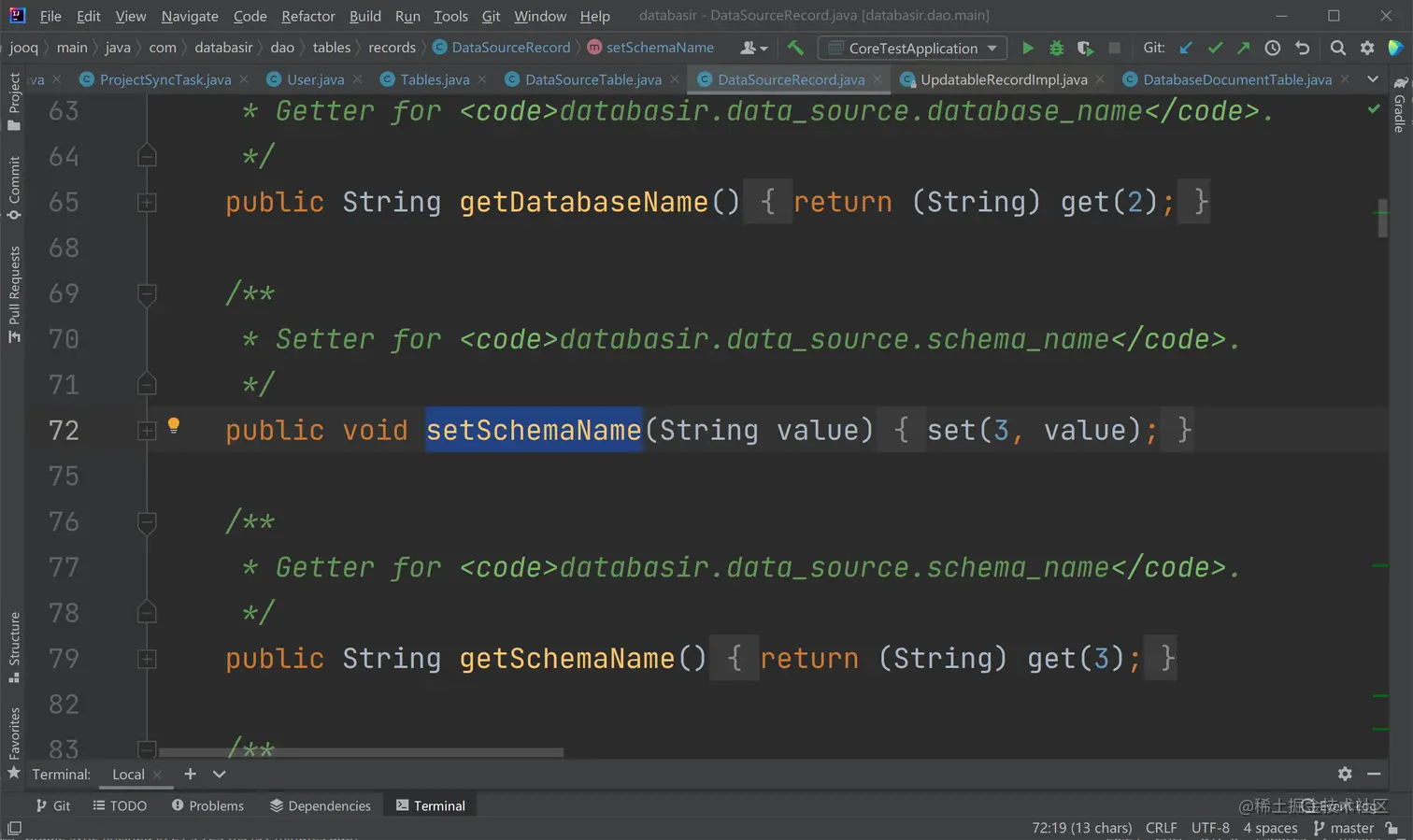Image resolution: width=1413 pixels, height=840 pixels.
Task: Update project via Git blue arrow icon
Action: tap(1186, 48)
